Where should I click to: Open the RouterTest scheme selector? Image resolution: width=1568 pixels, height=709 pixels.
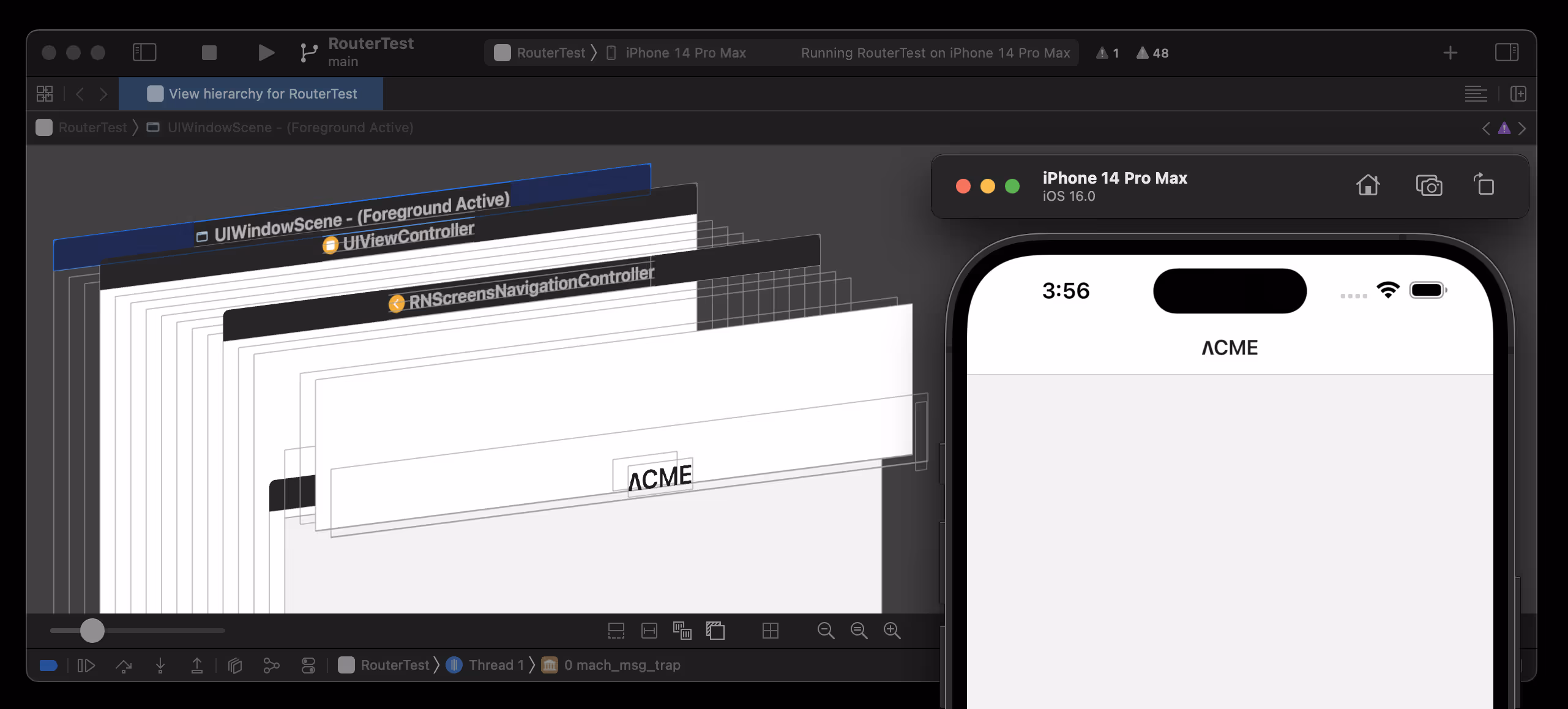(539, 53)
